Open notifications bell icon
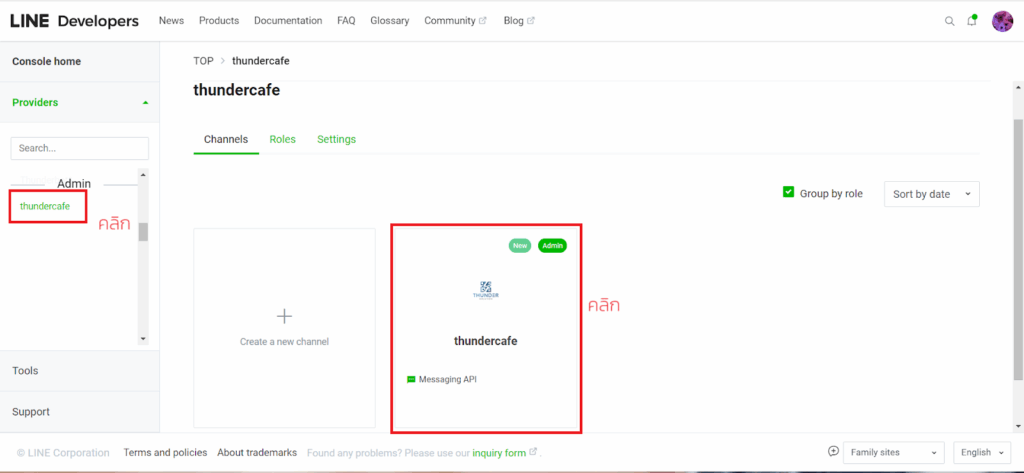The height and width of the screenshot is (473, 1024). point(972,21)
